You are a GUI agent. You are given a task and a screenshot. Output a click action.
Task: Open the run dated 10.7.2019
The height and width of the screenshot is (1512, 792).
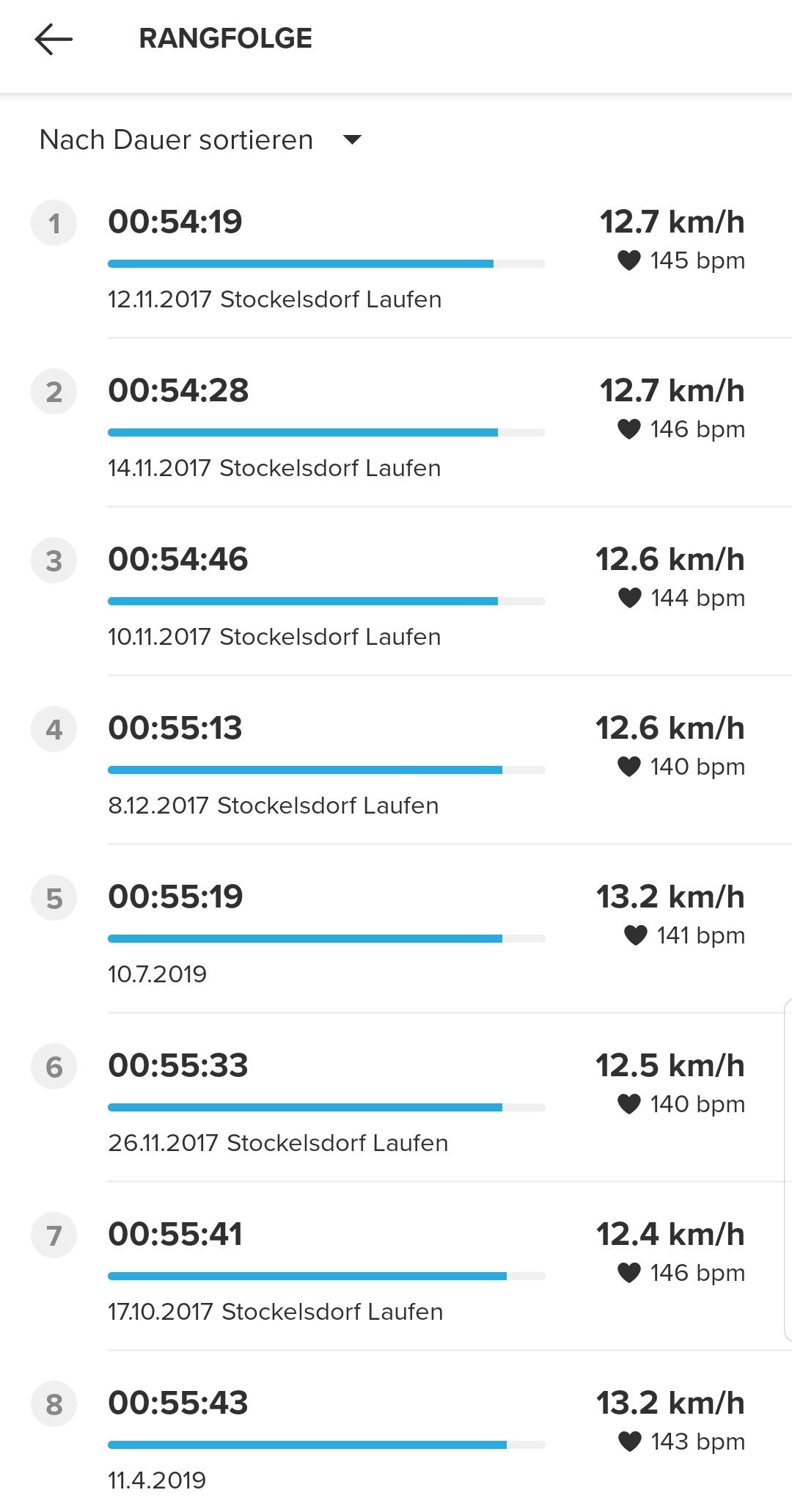pyautogui.click(x=157, y=974)
